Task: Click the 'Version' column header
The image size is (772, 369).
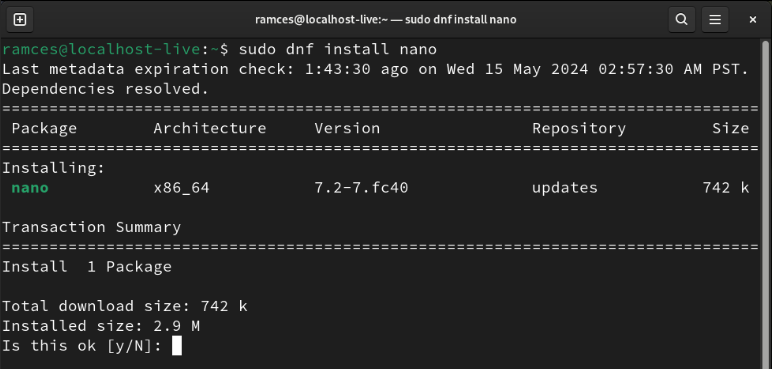Action: tap(347, 128)
